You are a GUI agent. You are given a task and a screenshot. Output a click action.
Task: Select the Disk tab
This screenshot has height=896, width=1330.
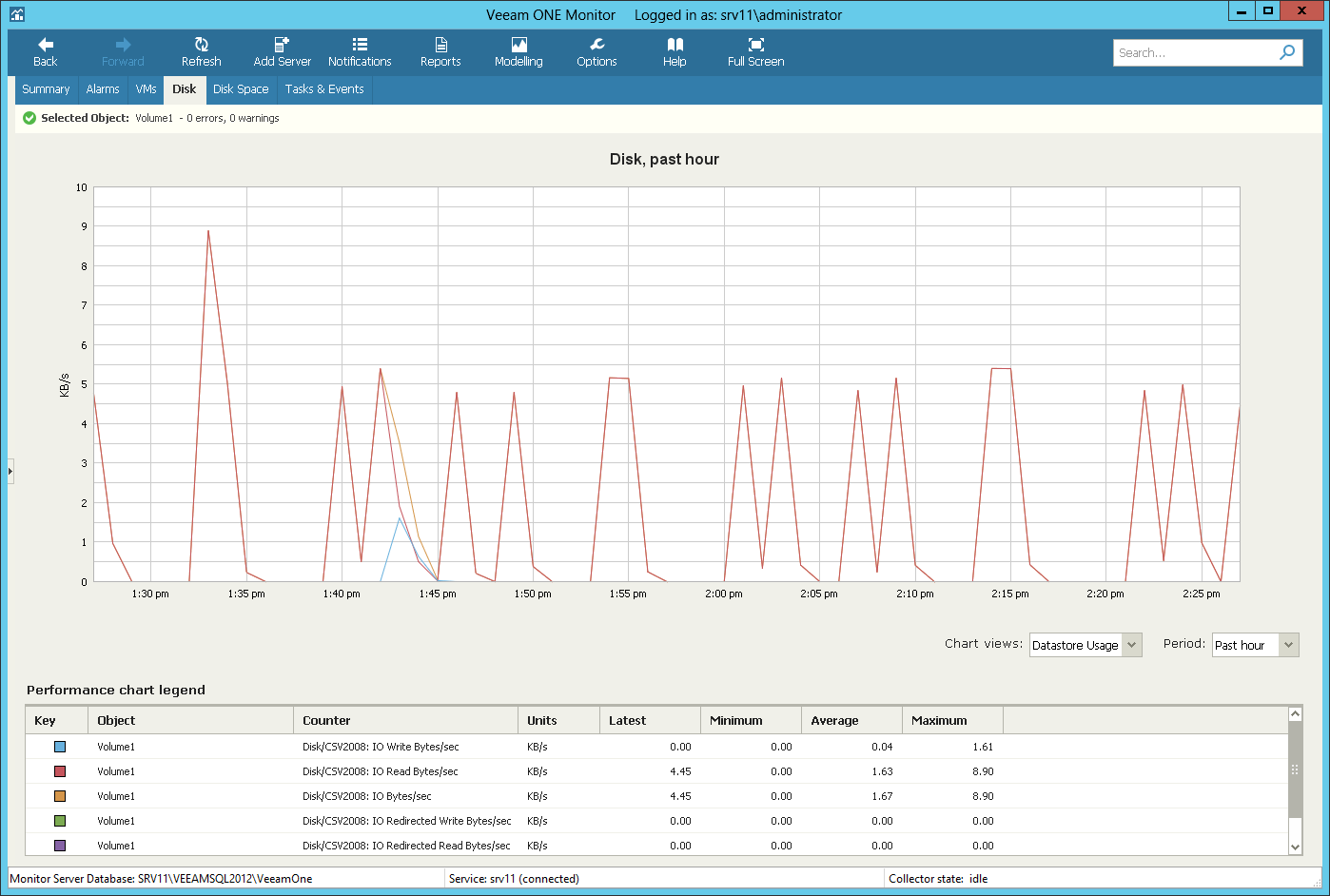pyautogui.click(x=185, y=89)
